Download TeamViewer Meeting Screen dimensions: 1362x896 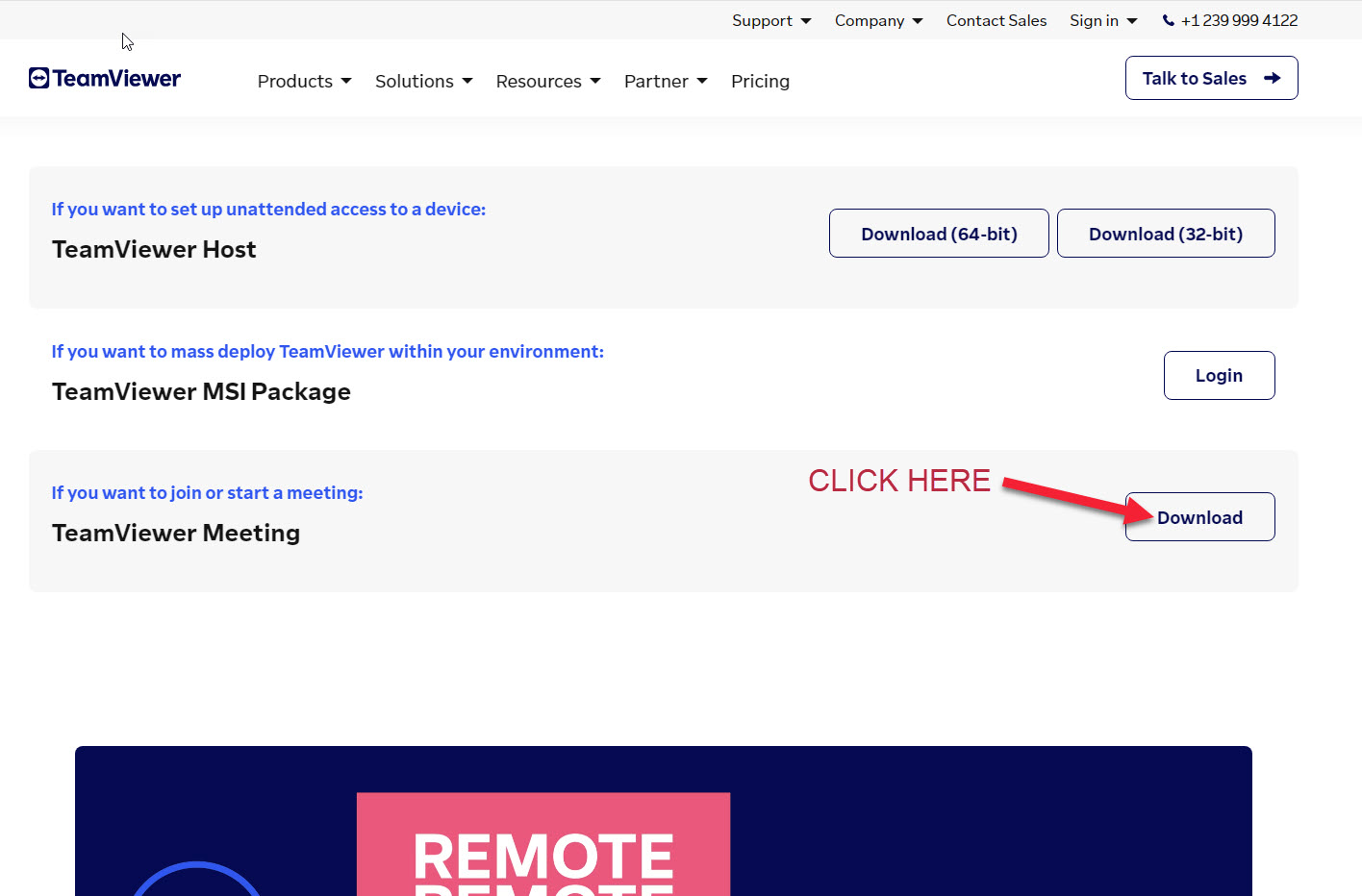point(1200,516)
